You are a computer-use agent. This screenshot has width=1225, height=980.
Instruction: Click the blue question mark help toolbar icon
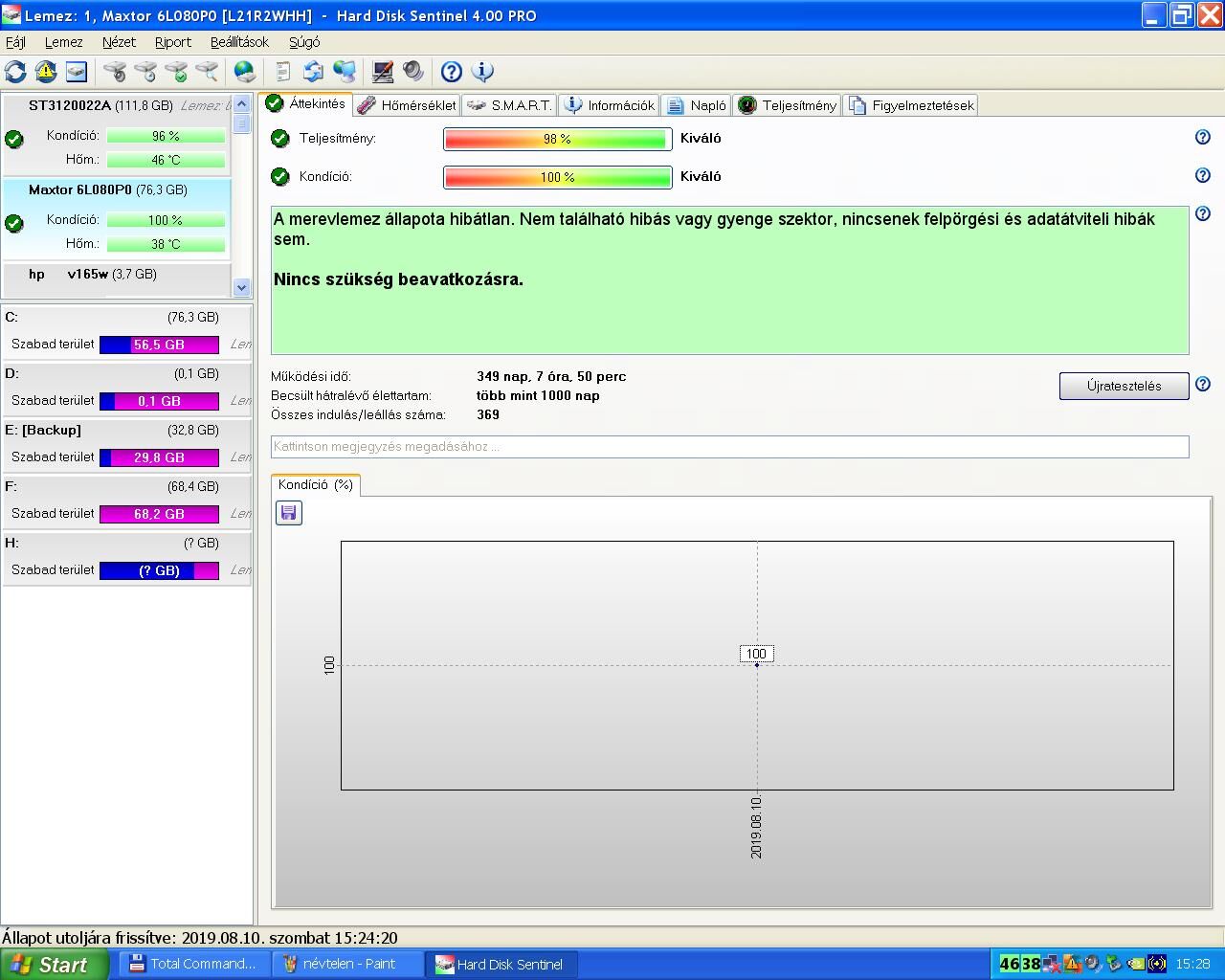point(452,72)
